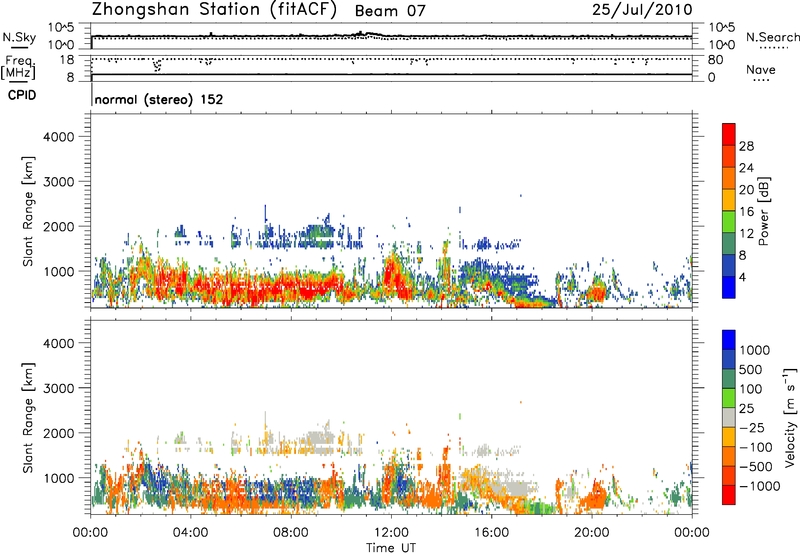Pick the bright blue bottom power colorbar segment
Screen dimensions: 800x554
tap(729, 288)
